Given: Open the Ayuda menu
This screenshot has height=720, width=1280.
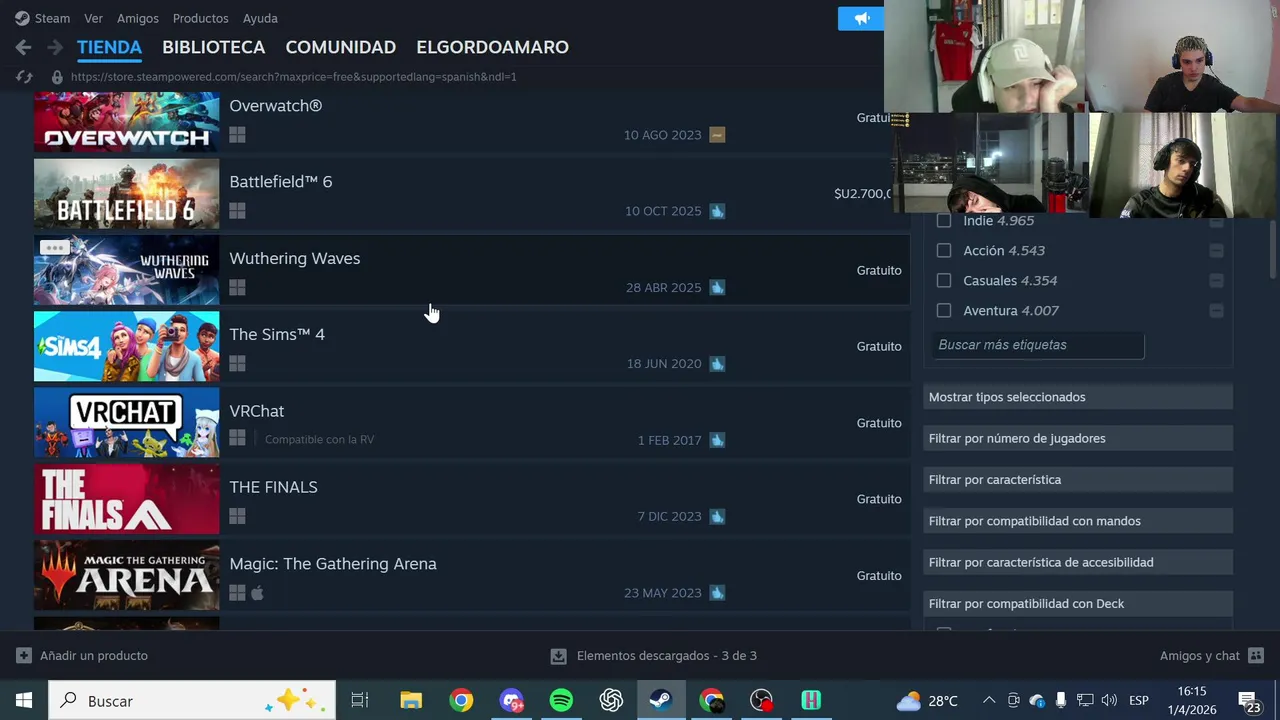Looking at the screenshot, I should (260, 18).
